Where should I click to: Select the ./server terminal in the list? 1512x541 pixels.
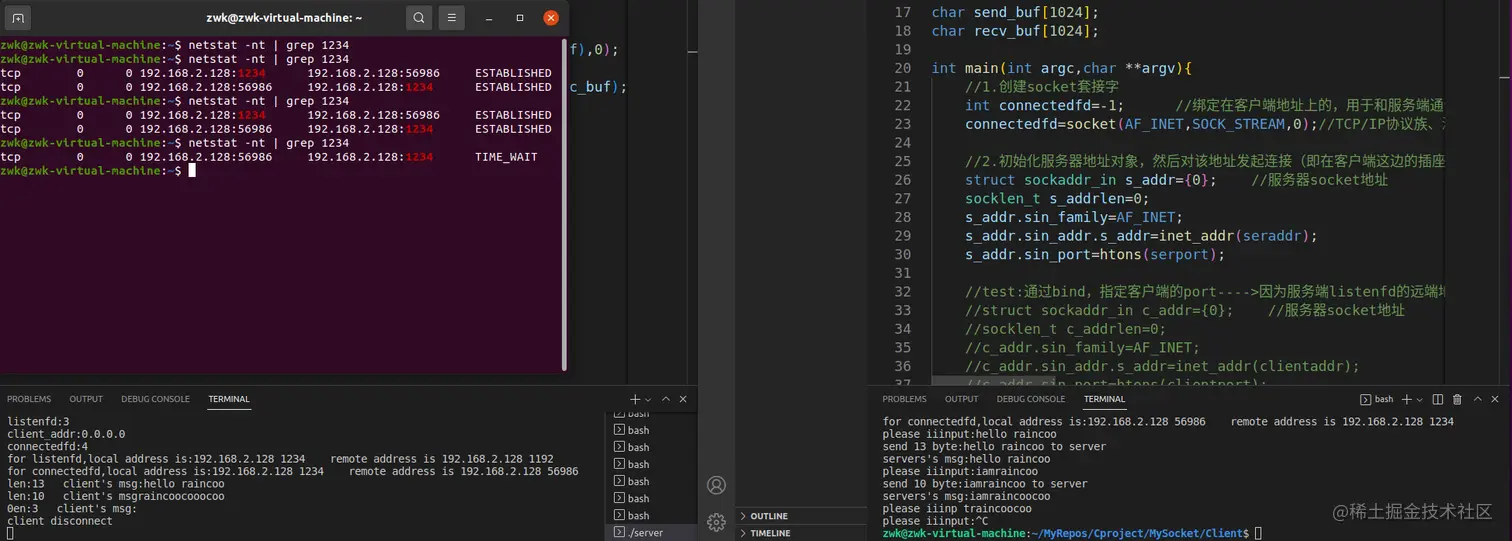point(650,532)
